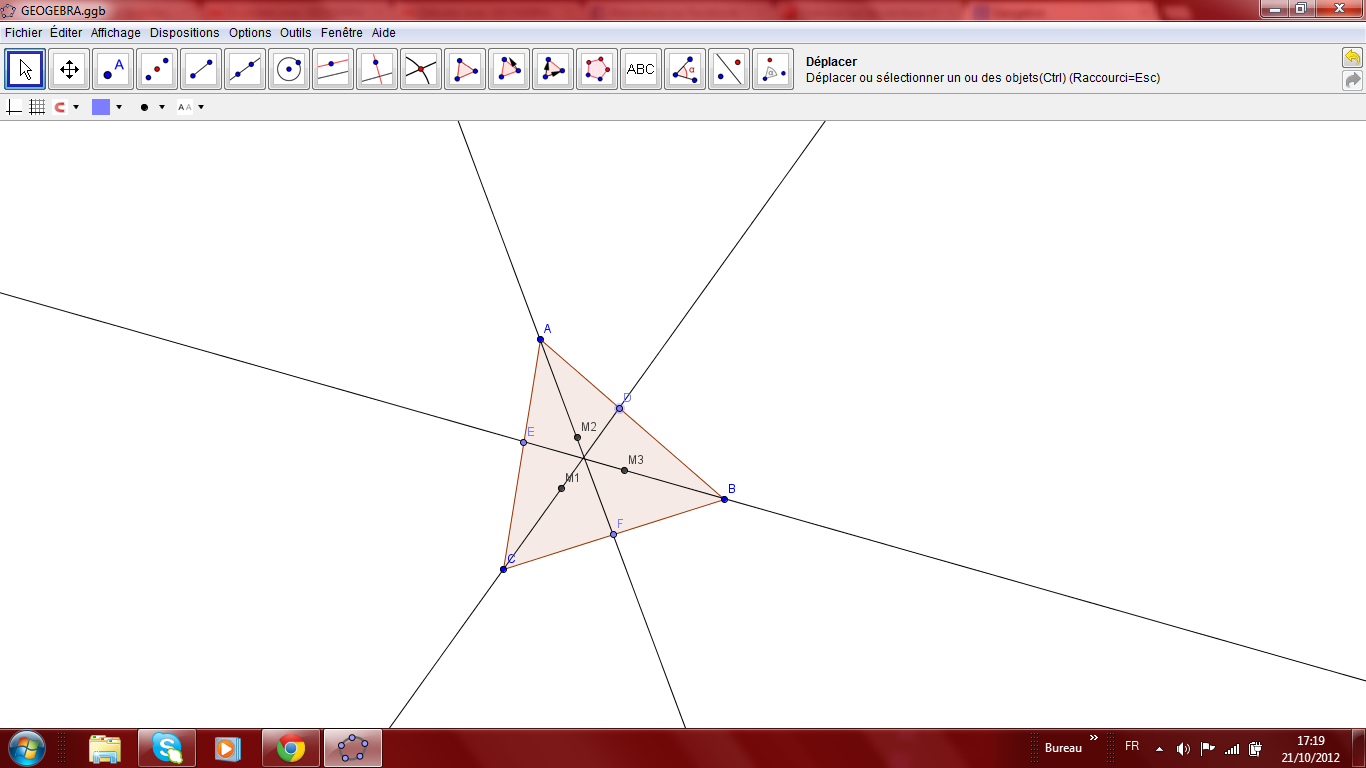Click midpoint E on side AC
Viewport: 1366px width, 768px height.
523,442
